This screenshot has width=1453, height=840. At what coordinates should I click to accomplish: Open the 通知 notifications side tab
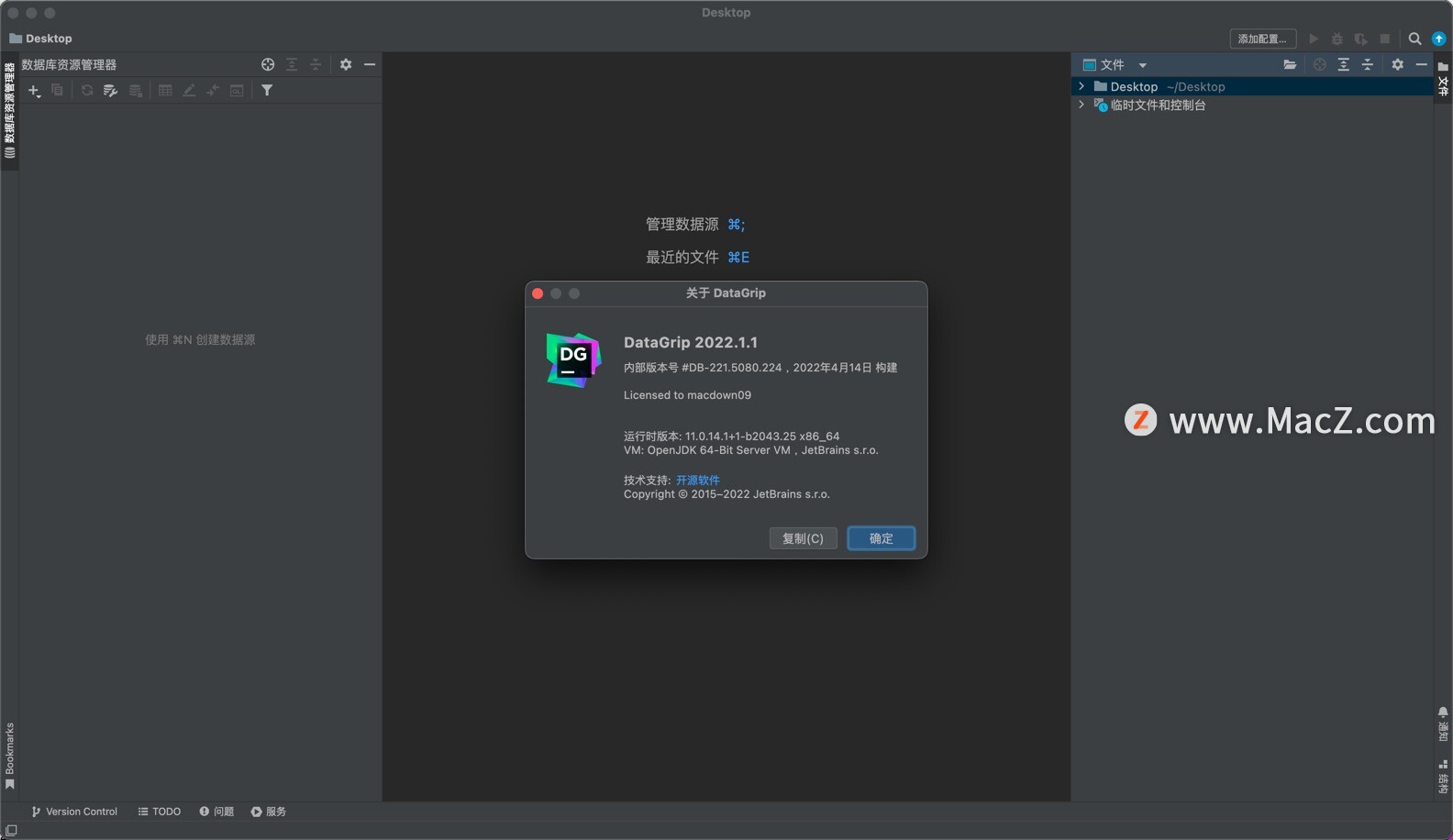tap(1443, 724)
